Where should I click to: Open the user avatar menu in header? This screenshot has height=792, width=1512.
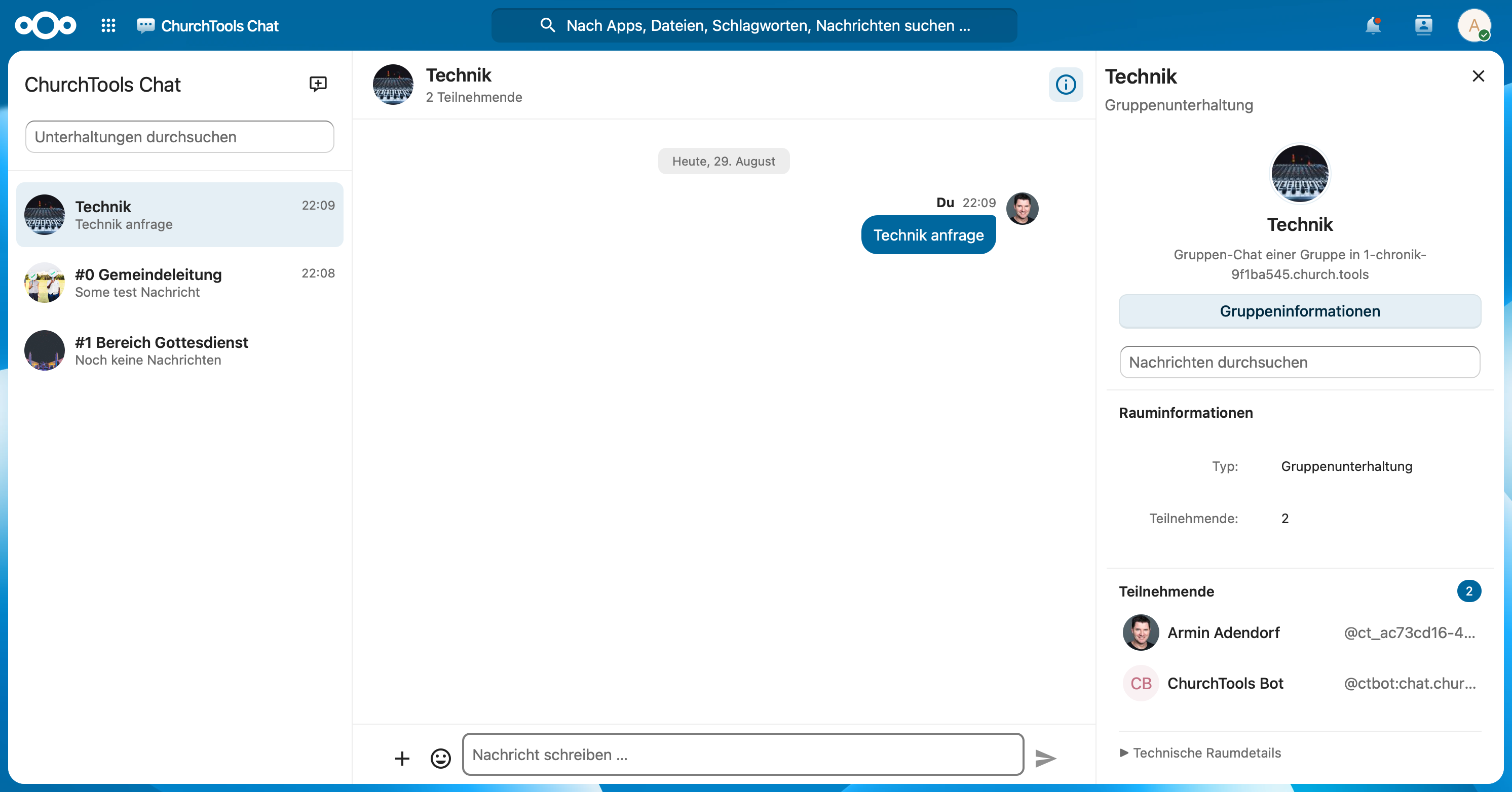(1474, 25)
